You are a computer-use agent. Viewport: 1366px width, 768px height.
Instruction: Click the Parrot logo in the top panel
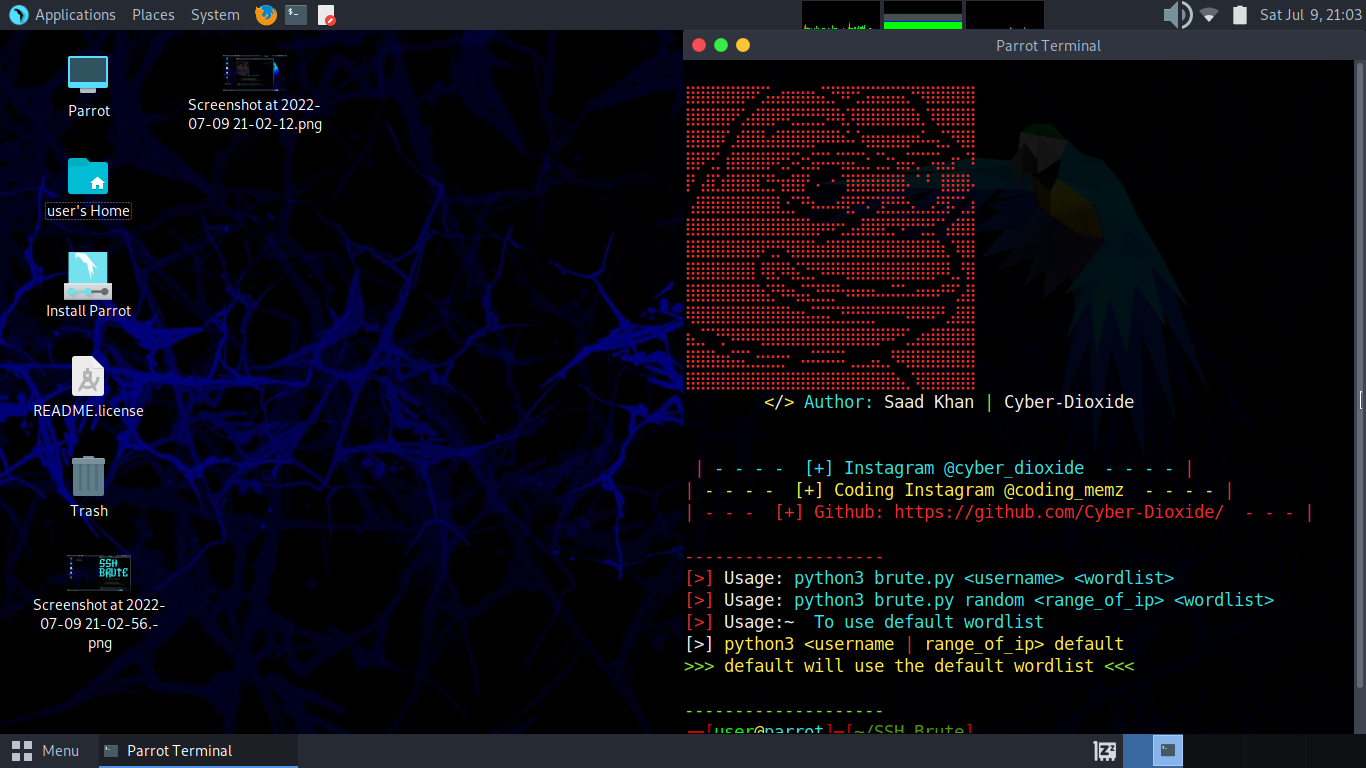click(18, 15)
